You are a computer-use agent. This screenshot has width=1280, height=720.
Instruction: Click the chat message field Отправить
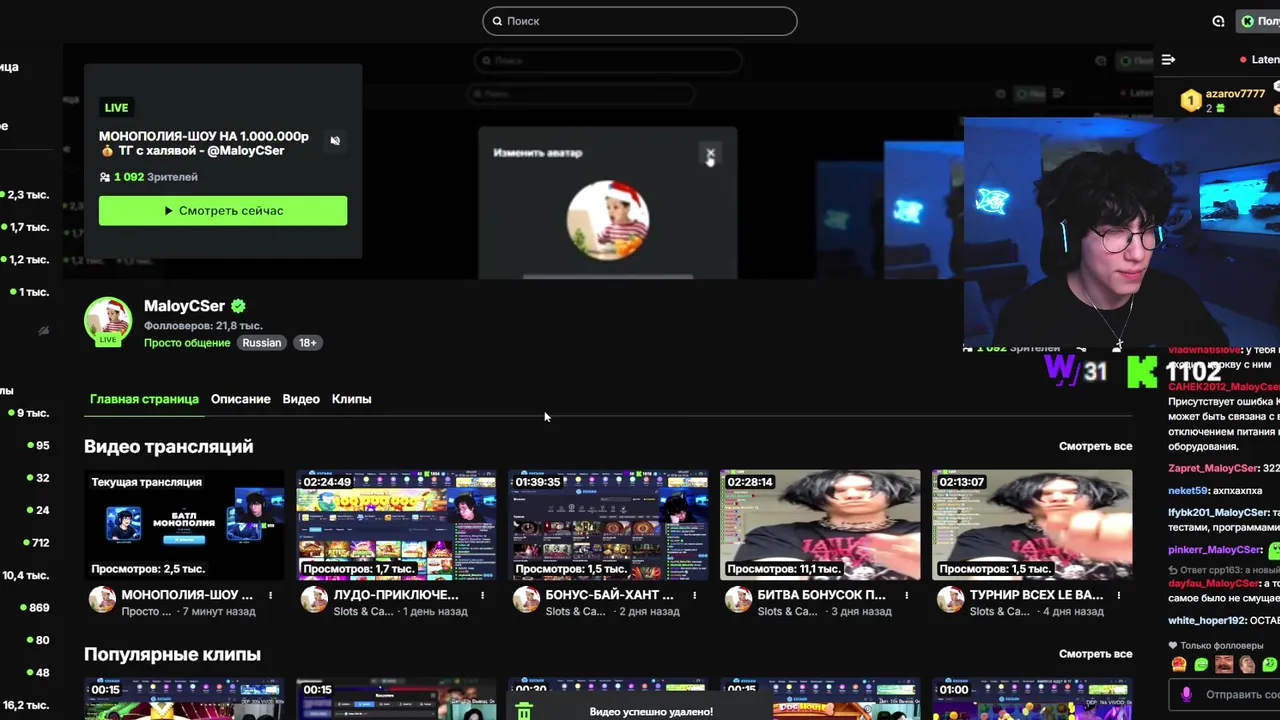1225,694
